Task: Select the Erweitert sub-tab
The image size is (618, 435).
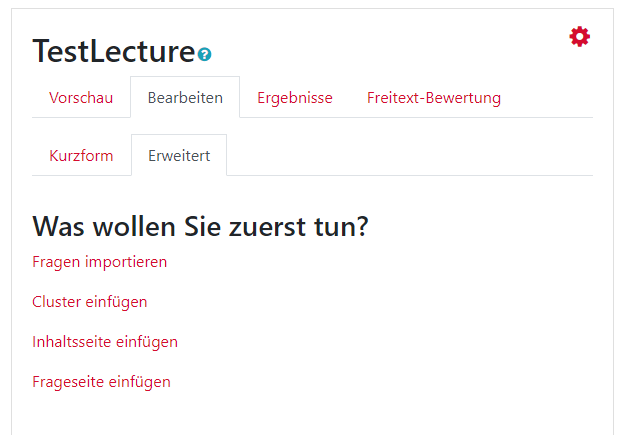Action: pos(179,156)
